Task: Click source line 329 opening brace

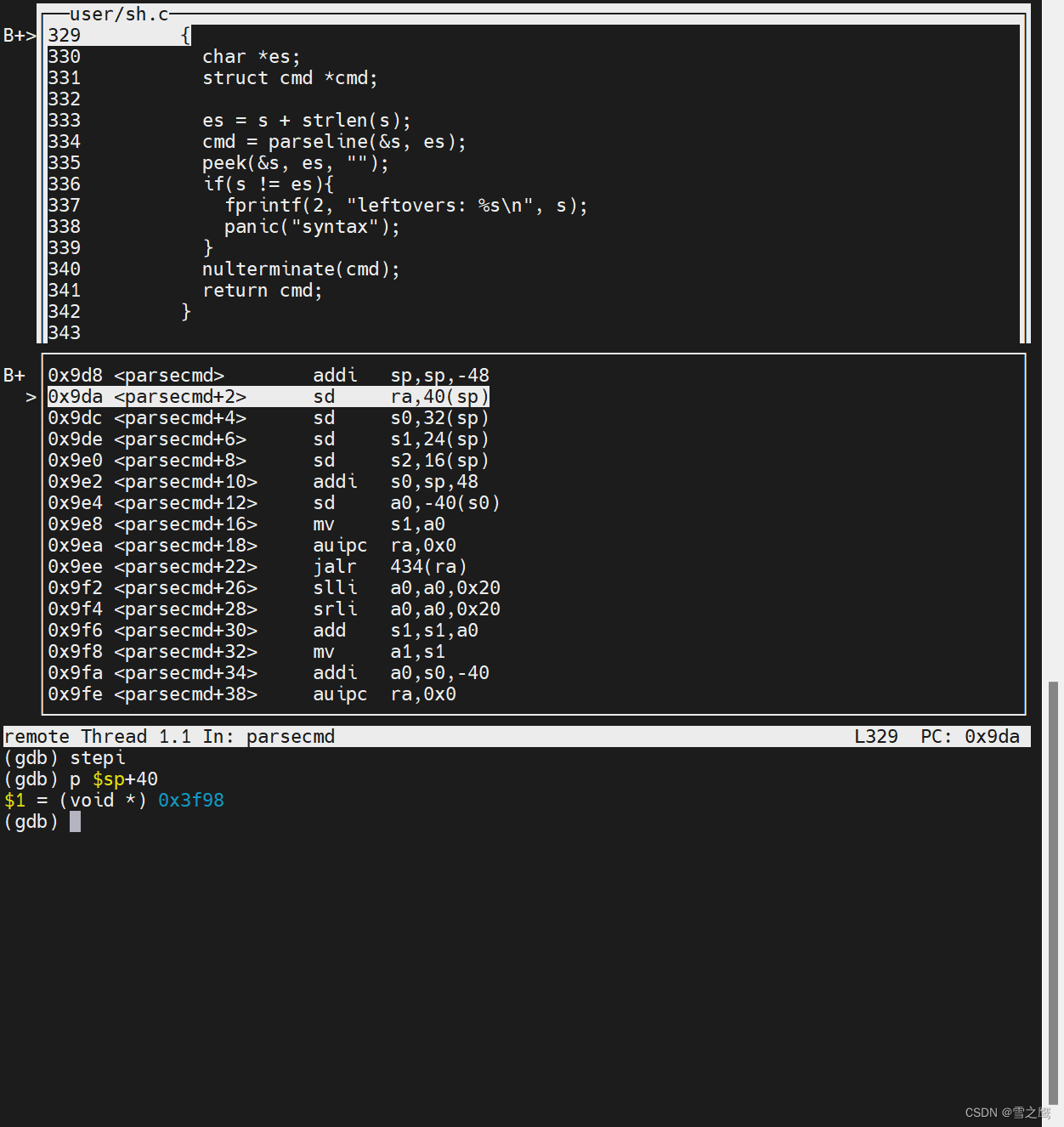Action: 186,35
